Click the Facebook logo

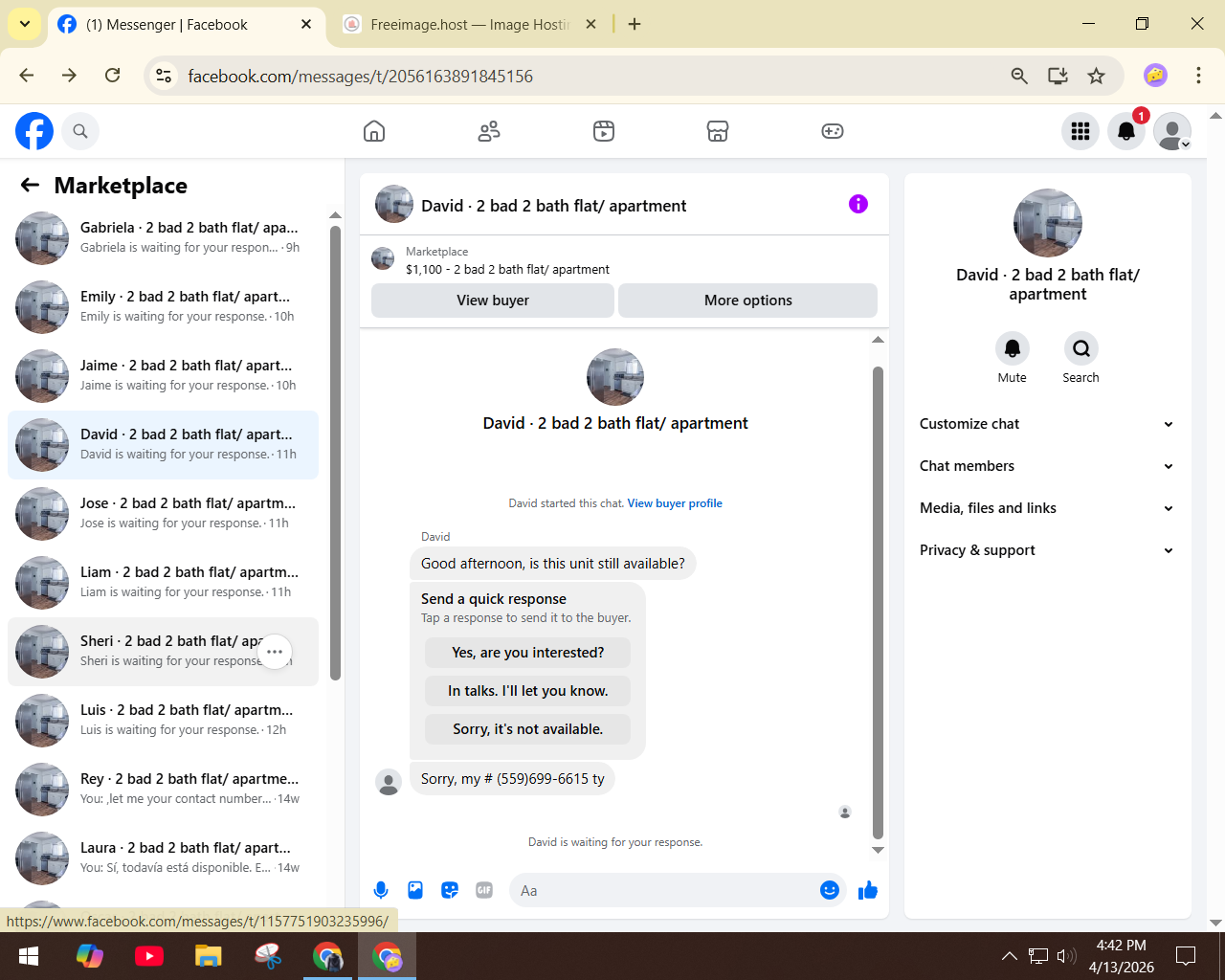[x=34, y=131]
